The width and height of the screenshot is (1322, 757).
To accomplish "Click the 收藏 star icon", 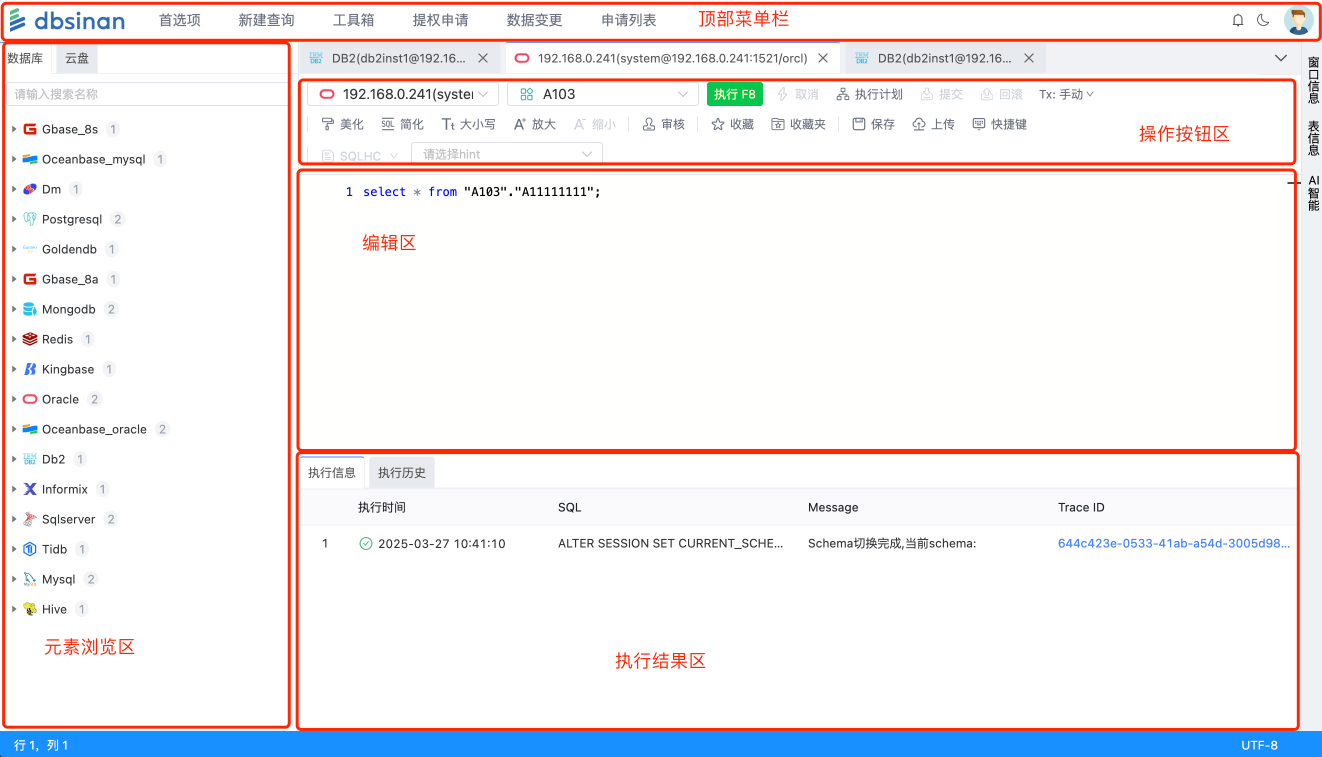I will (718, 124).
